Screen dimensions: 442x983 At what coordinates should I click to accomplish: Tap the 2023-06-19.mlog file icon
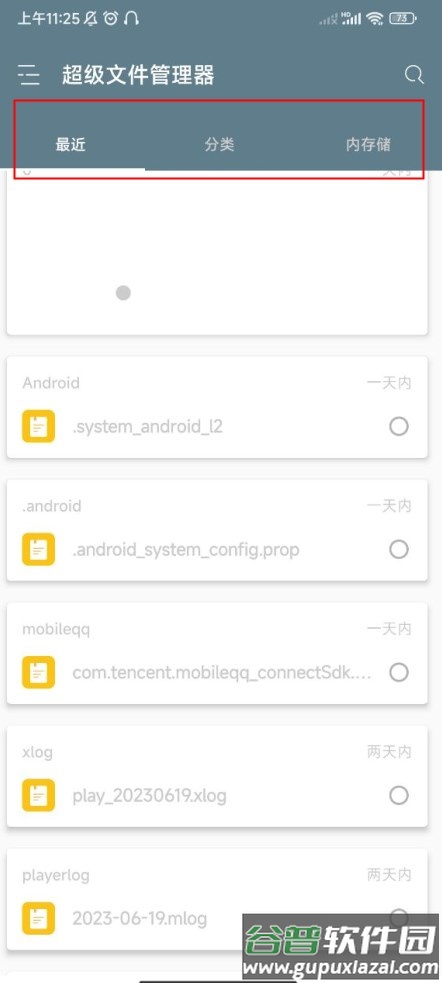point(38,918)
